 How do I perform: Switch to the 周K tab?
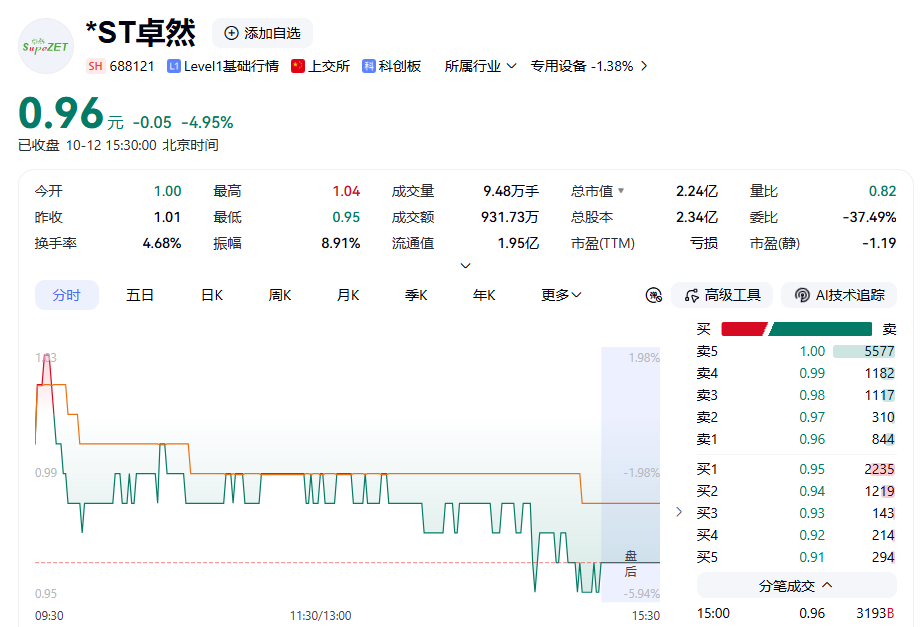coord(280,295)
